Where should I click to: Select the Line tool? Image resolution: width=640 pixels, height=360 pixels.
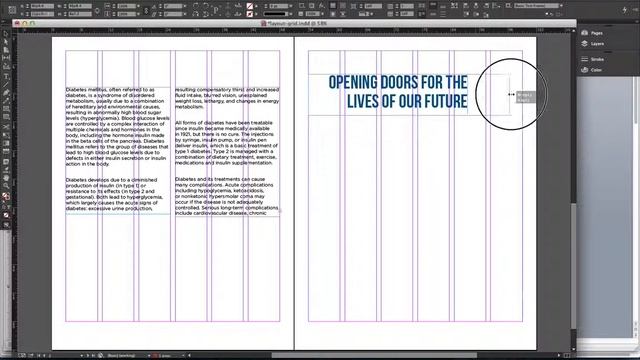coord(6,84)
